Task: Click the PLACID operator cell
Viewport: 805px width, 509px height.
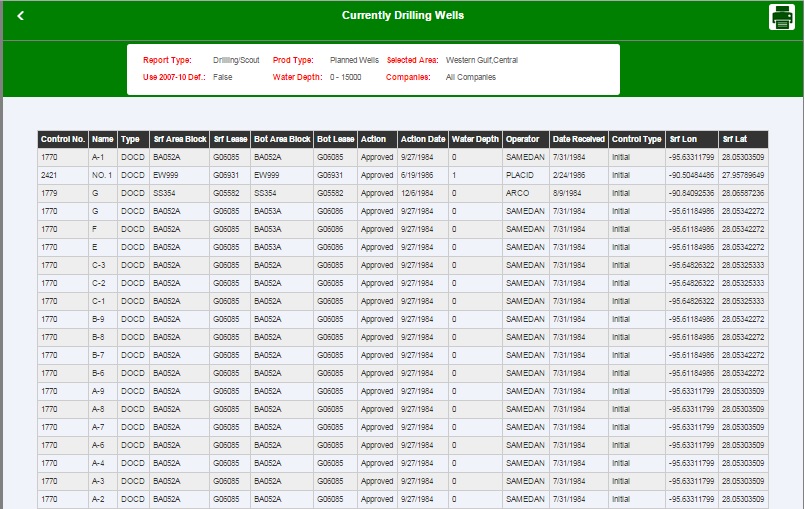Action: pyautogui.click(x=526, y=175)
